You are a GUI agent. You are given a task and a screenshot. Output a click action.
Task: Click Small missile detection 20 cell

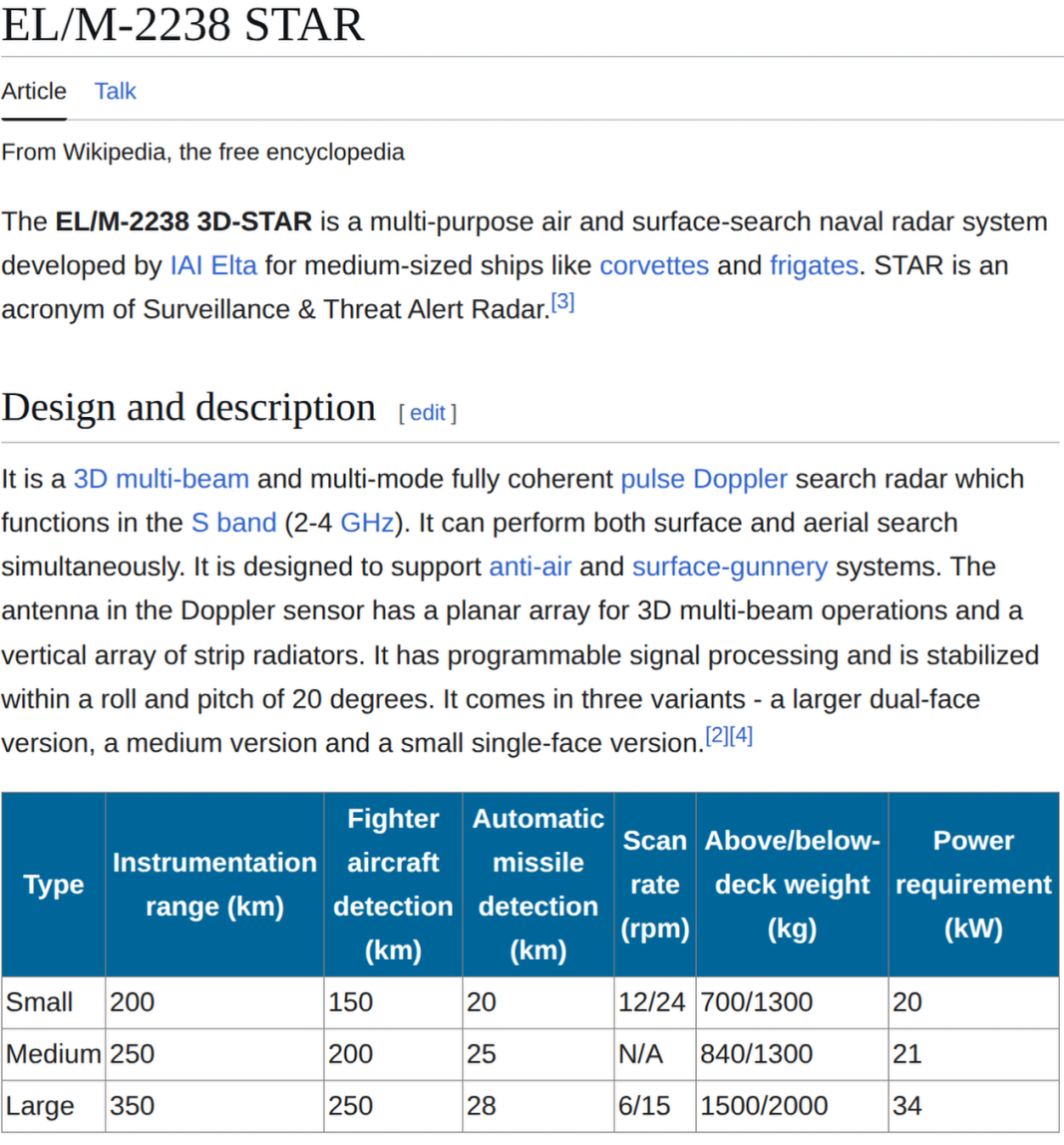pyautogui.click(x=538, y=1002)
